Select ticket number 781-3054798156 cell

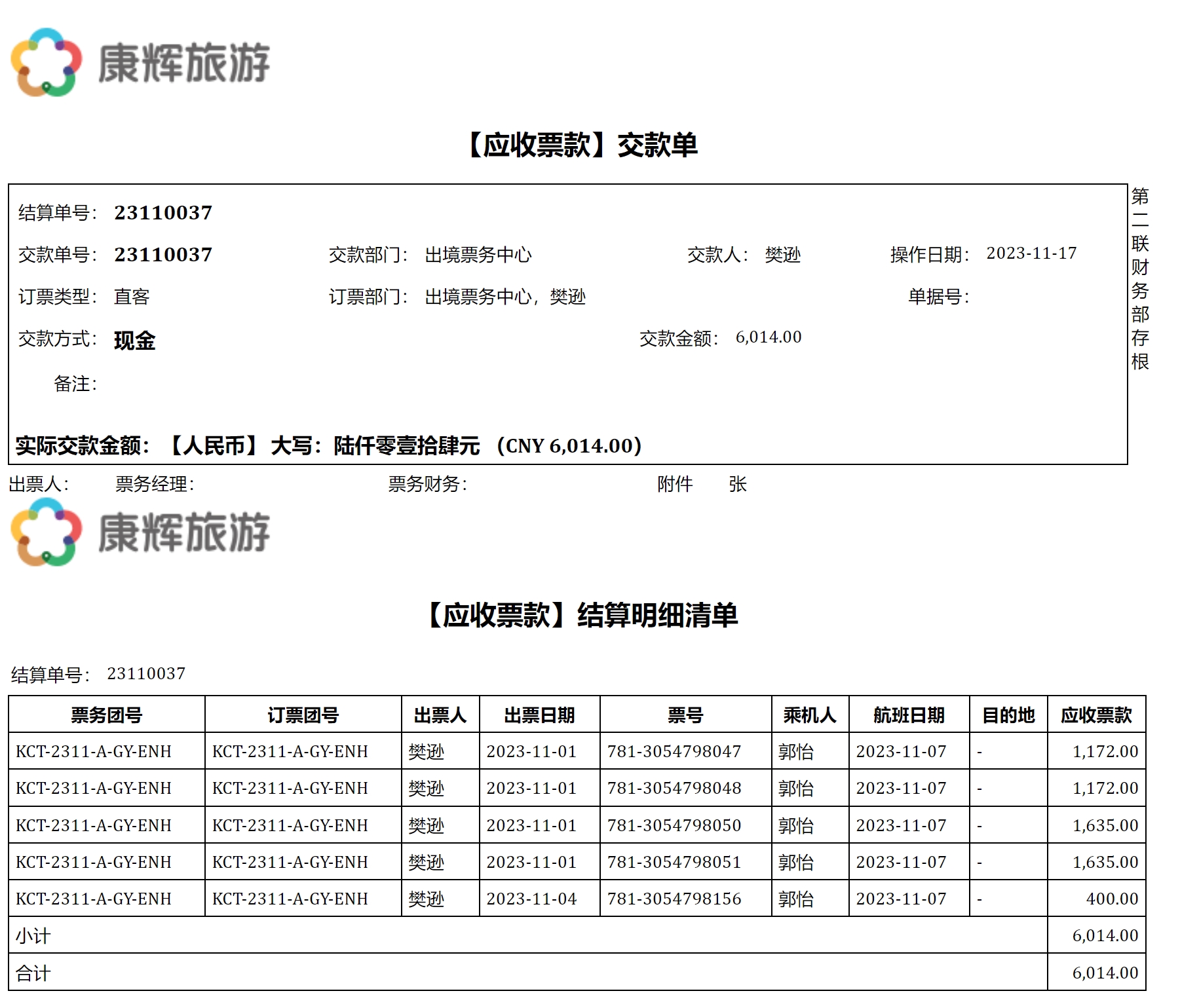coord(674,899)
